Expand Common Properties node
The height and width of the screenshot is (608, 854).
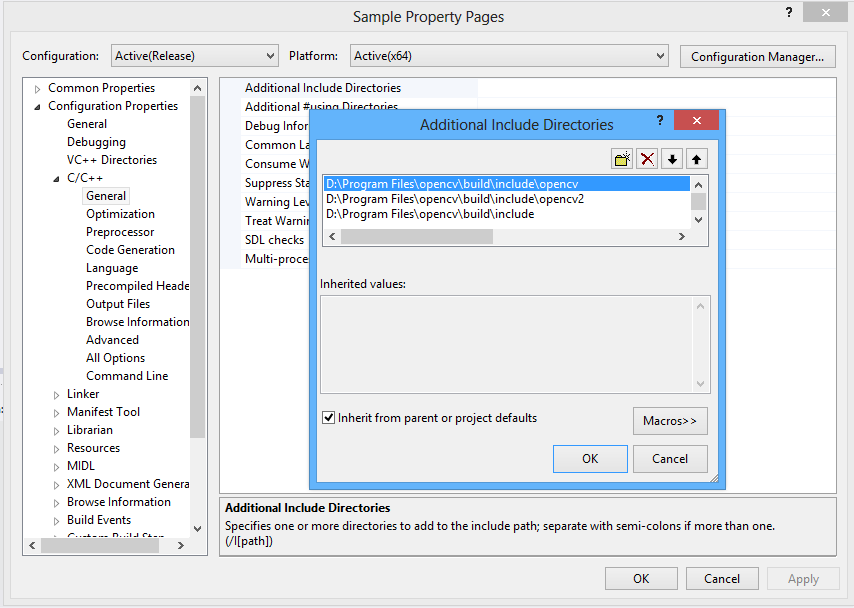point(38,88)
